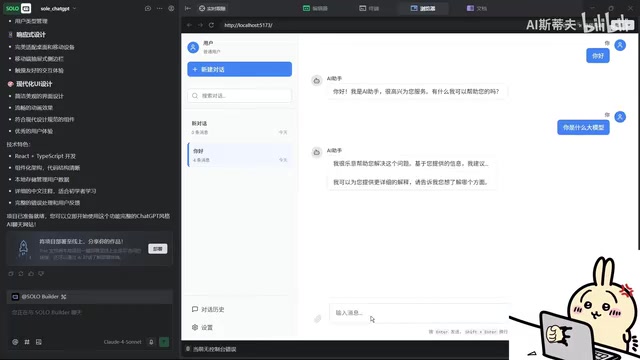This screenshot has width=640, height=360.
Task: Click the green send button
Action: [x=164, y=342]
